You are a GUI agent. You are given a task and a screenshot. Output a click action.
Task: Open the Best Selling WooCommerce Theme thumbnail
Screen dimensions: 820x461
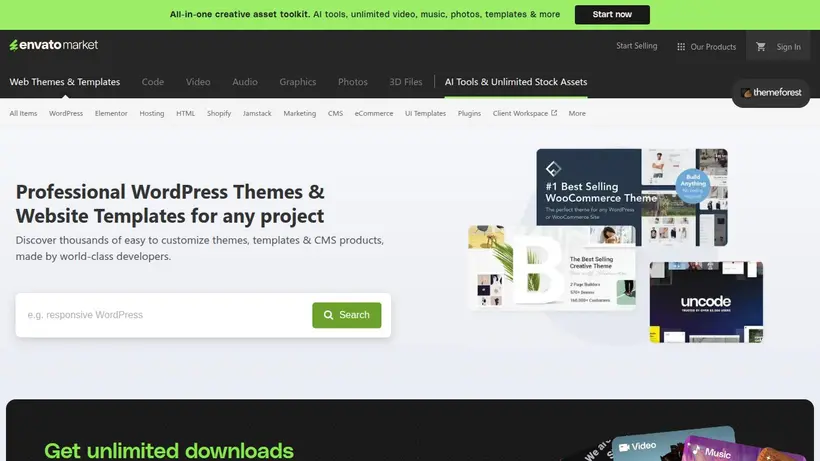(x=632, y=197)
